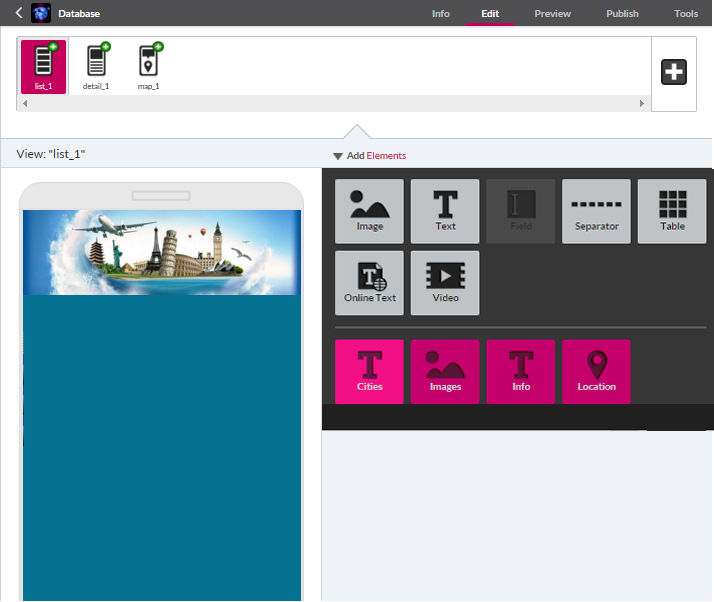714x602 pixels.
Task: Go to the Publish tab
Action: click(622, 14)
